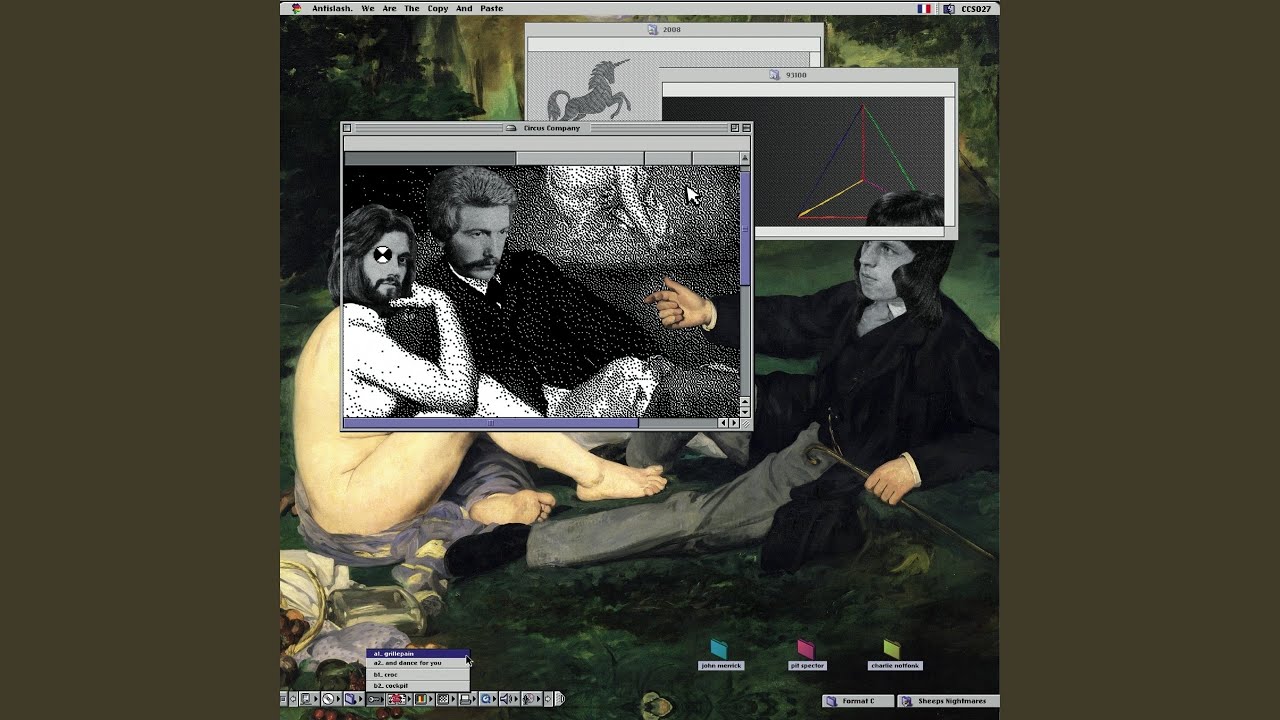Click the horizontal scrollbar thumb in Circus Company
The image size is (1280, 720).
pyautogui.click(x=491, y=423)
